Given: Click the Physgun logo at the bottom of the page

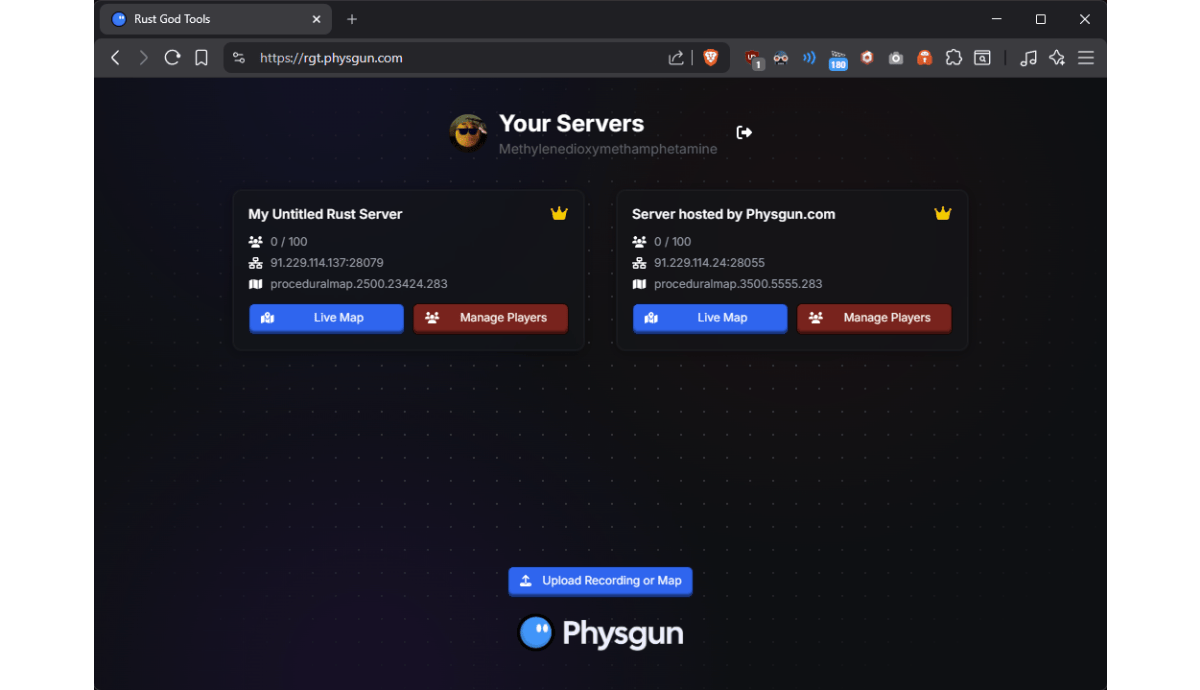Looking at the screenshot, I should tap(600, 633).
